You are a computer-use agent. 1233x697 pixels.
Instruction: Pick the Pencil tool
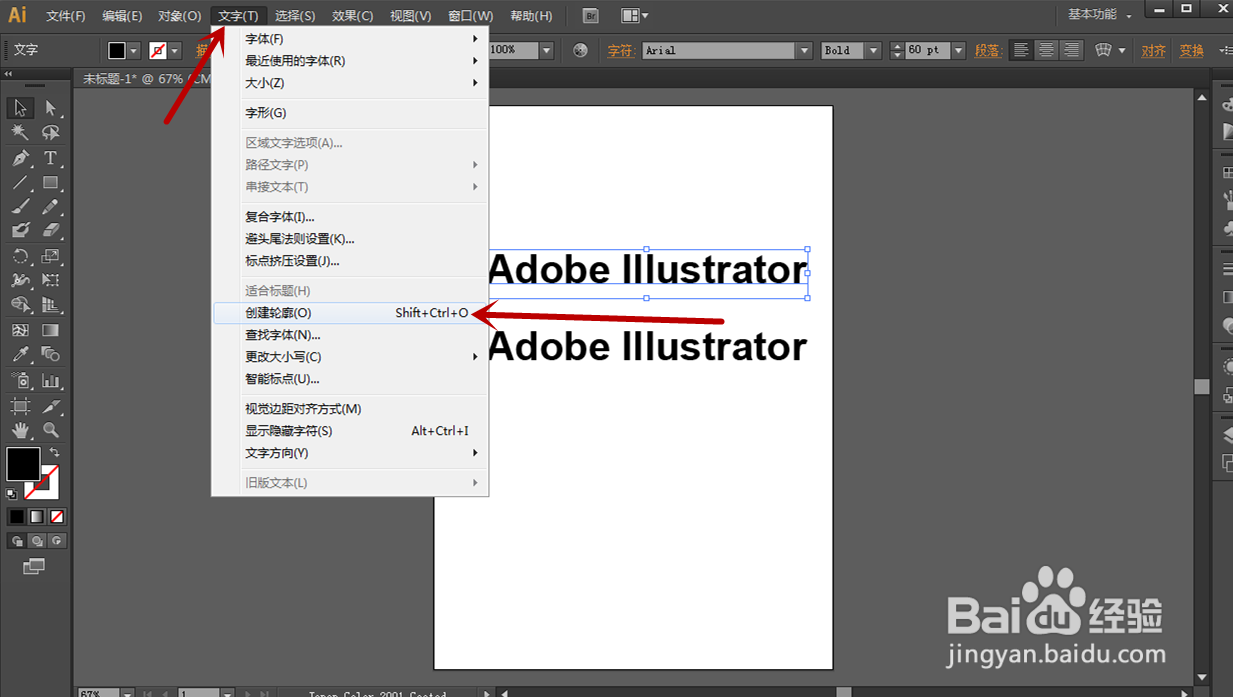click(51, 207)
